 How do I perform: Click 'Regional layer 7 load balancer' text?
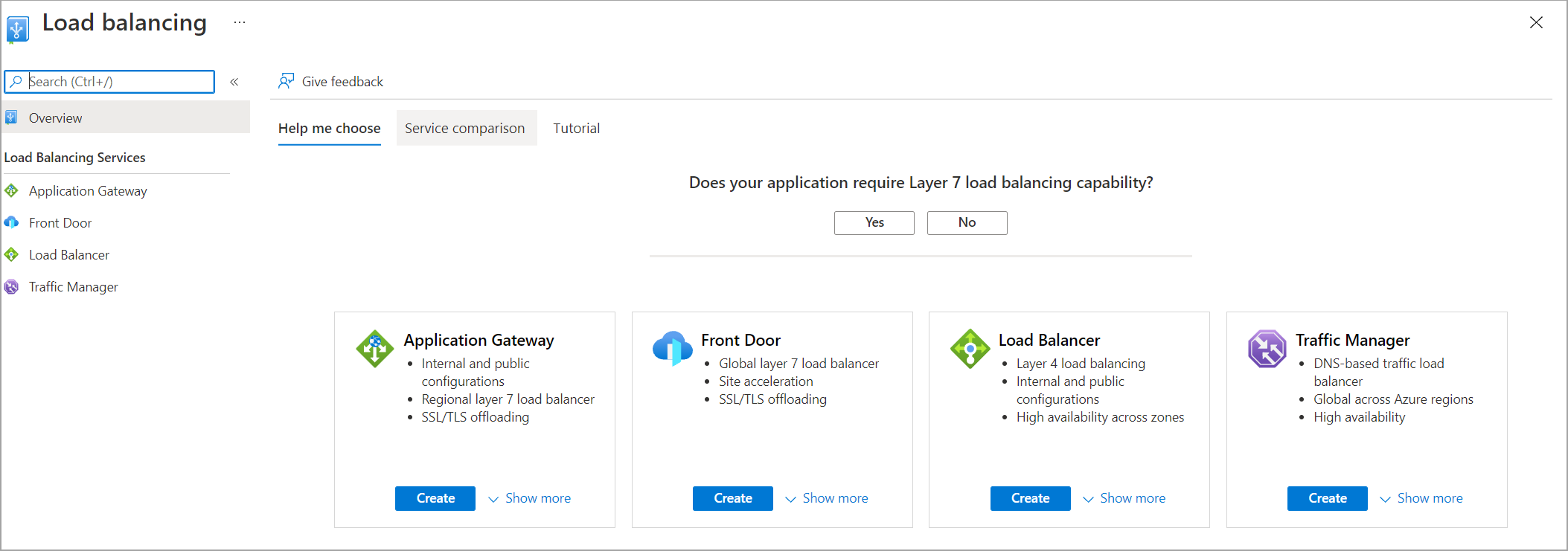click(x=508, y=399)
